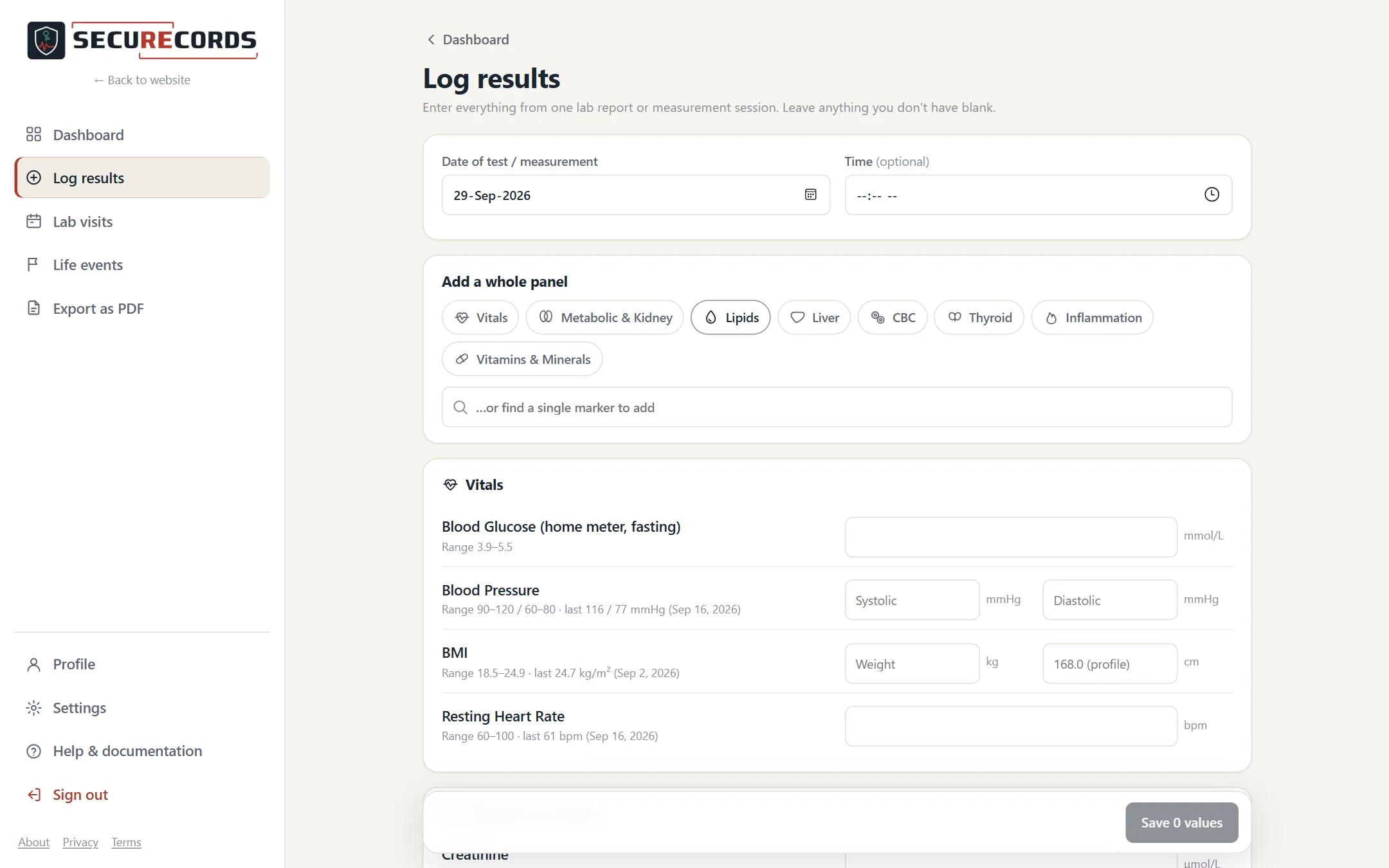Open the About footer link

(33, 842)
